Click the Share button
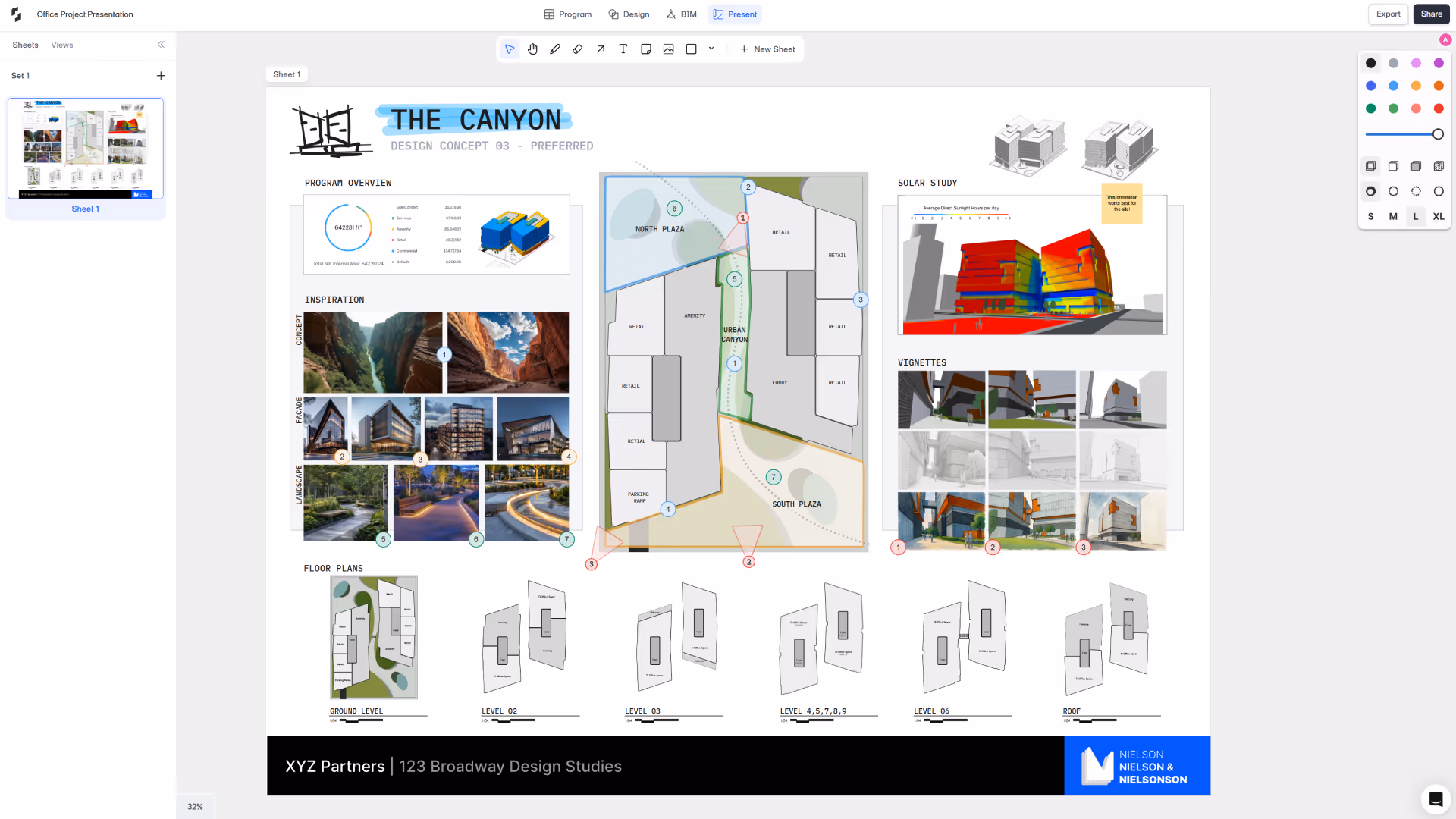The image size is (1456, 819). tap(1432, 14)
